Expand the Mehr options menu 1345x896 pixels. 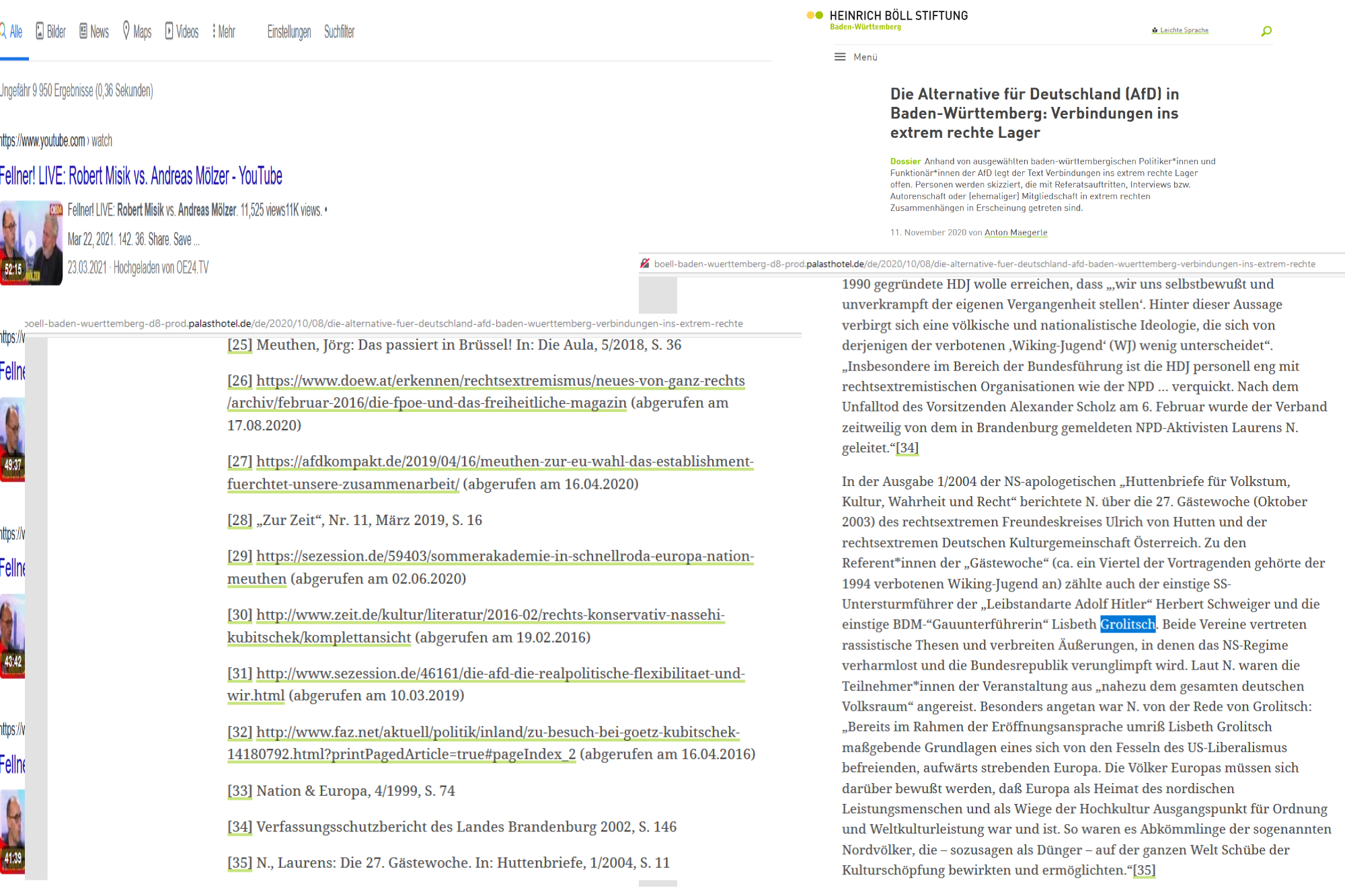coord(224,32)
